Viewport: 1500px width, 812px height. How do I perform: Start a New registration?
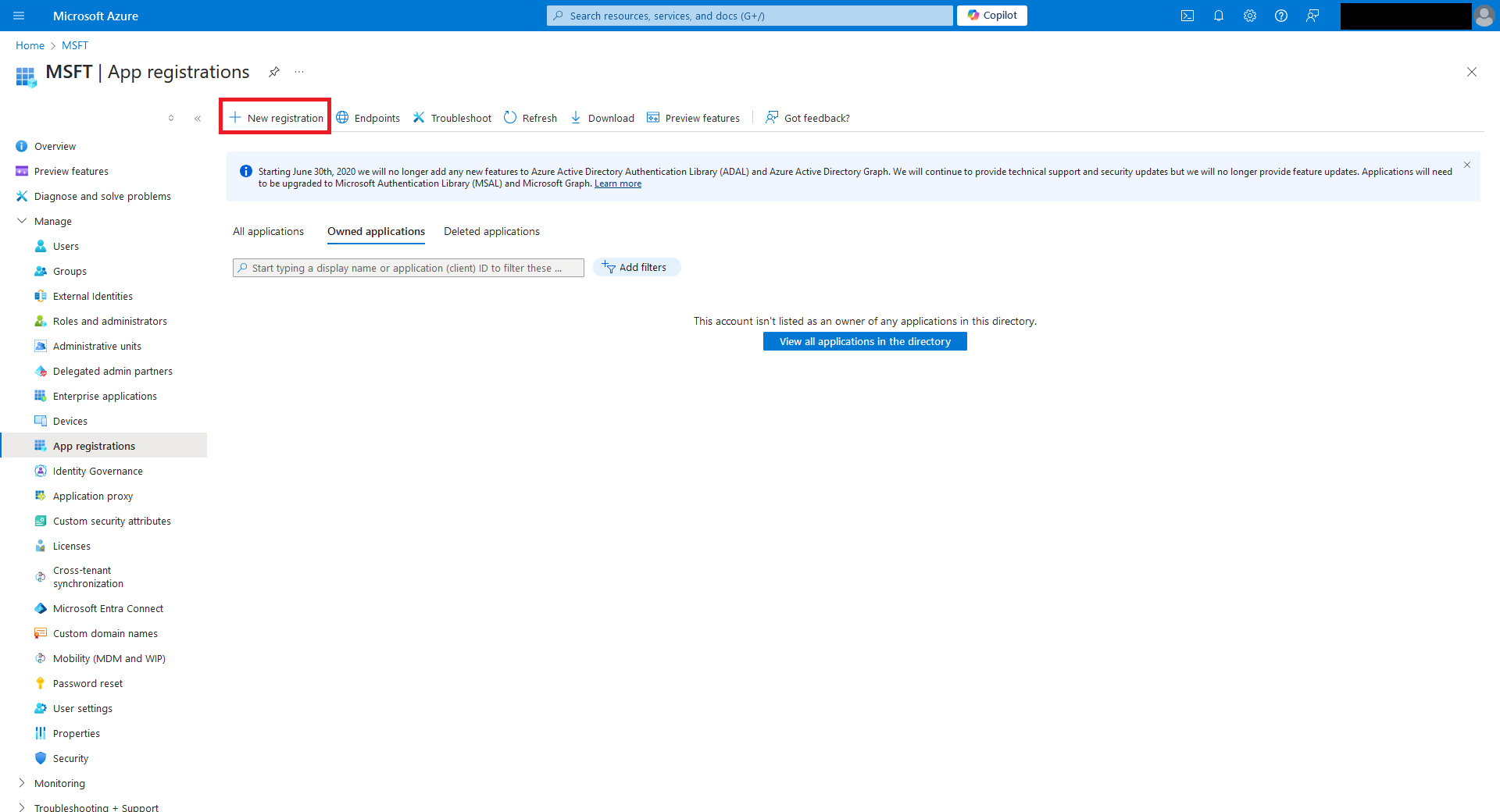click(x=276, y=118)
